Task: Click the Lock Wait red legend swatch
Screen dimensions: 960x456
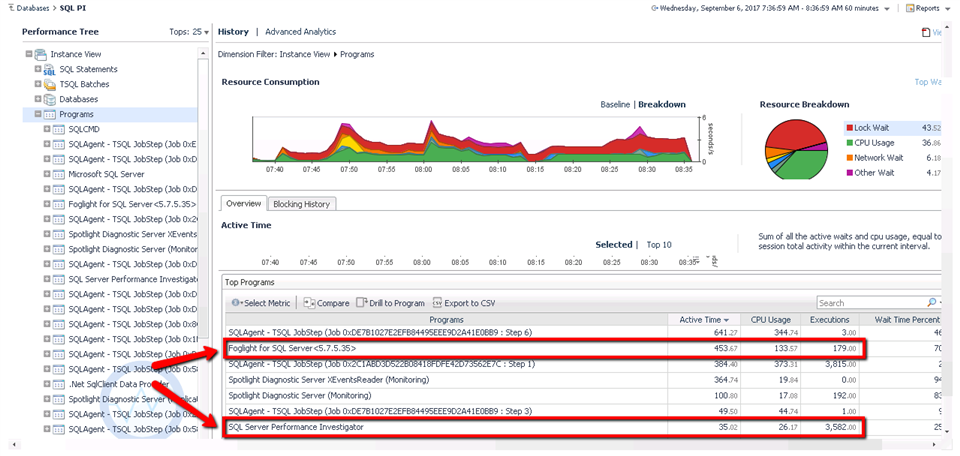Action: click(850, 128)
